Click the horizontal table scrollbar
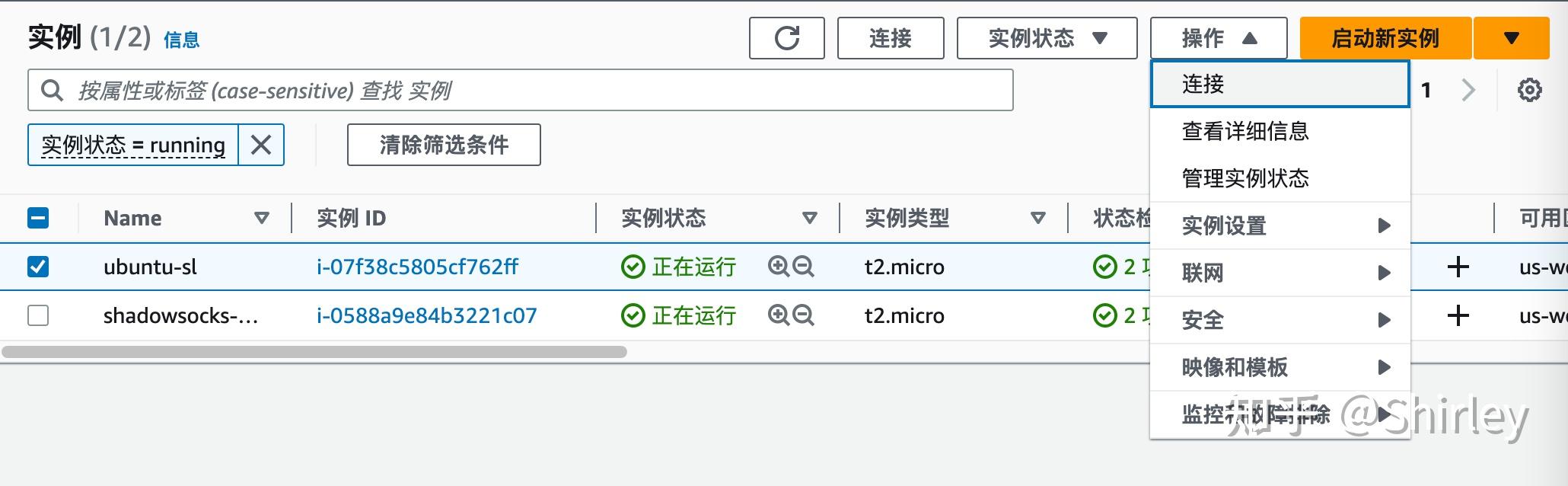 coord(314,352)
